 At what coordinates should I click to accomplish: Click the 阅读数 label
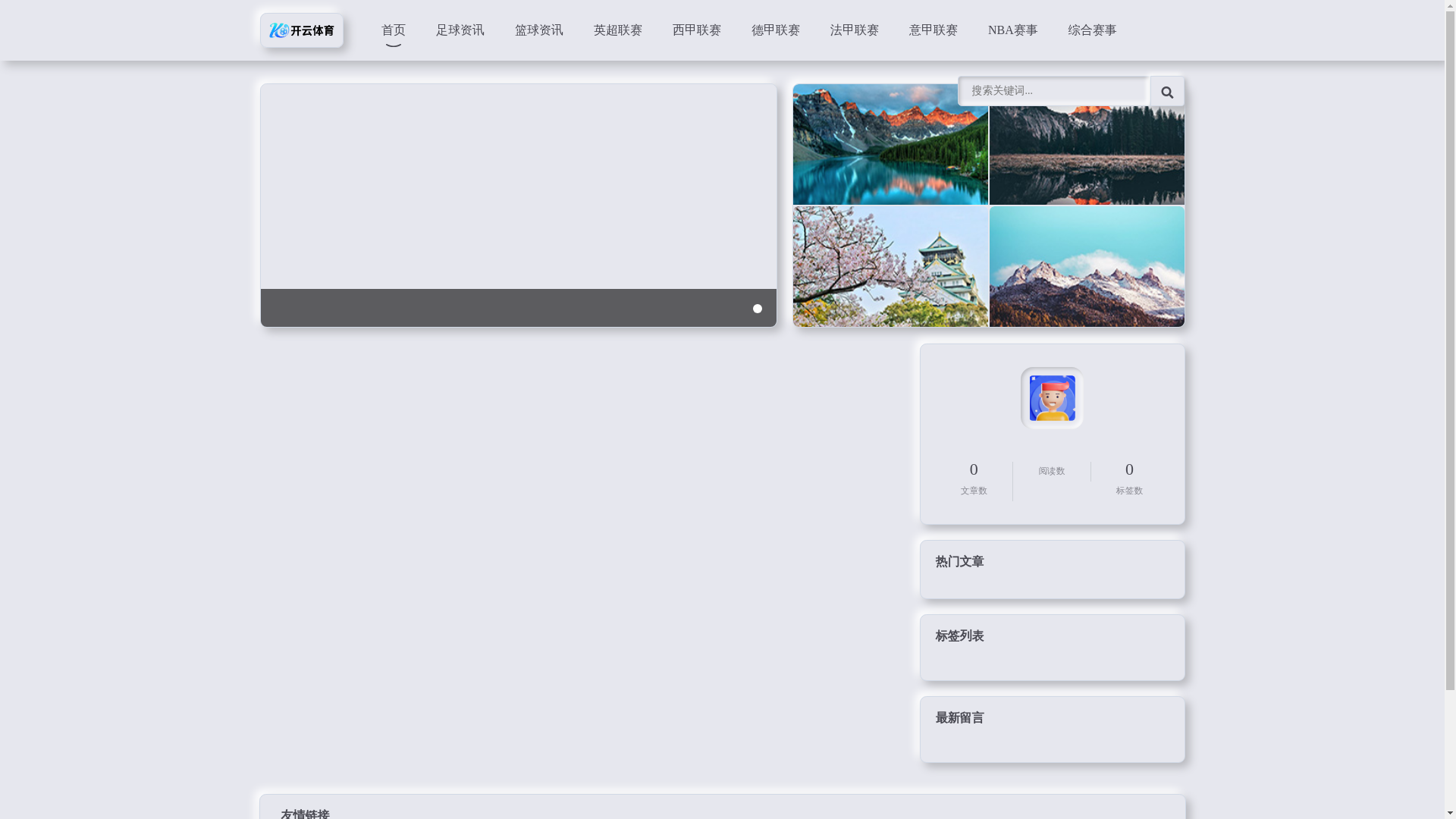(1051, 471)
